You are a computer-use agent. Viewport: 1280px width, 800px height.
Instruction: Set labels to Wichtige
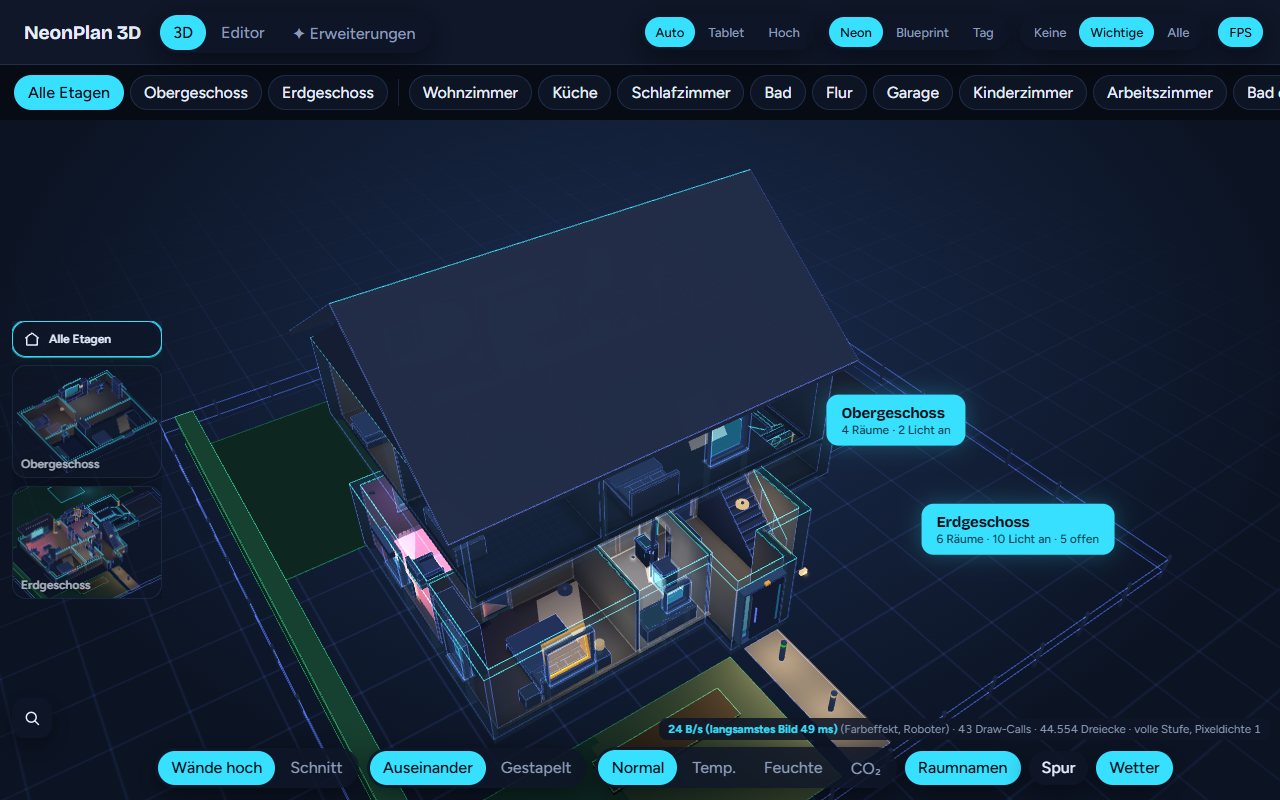click(1117, 33)
